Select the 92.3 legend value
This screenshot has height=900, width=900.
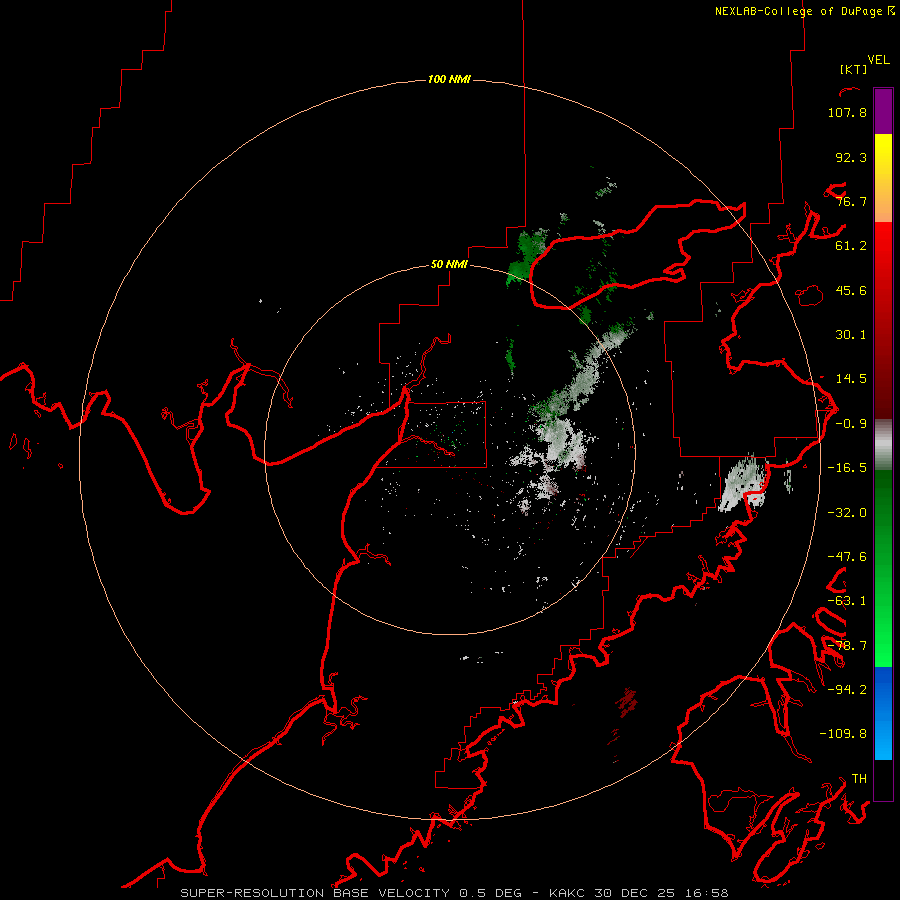click(x=851, y=157)
